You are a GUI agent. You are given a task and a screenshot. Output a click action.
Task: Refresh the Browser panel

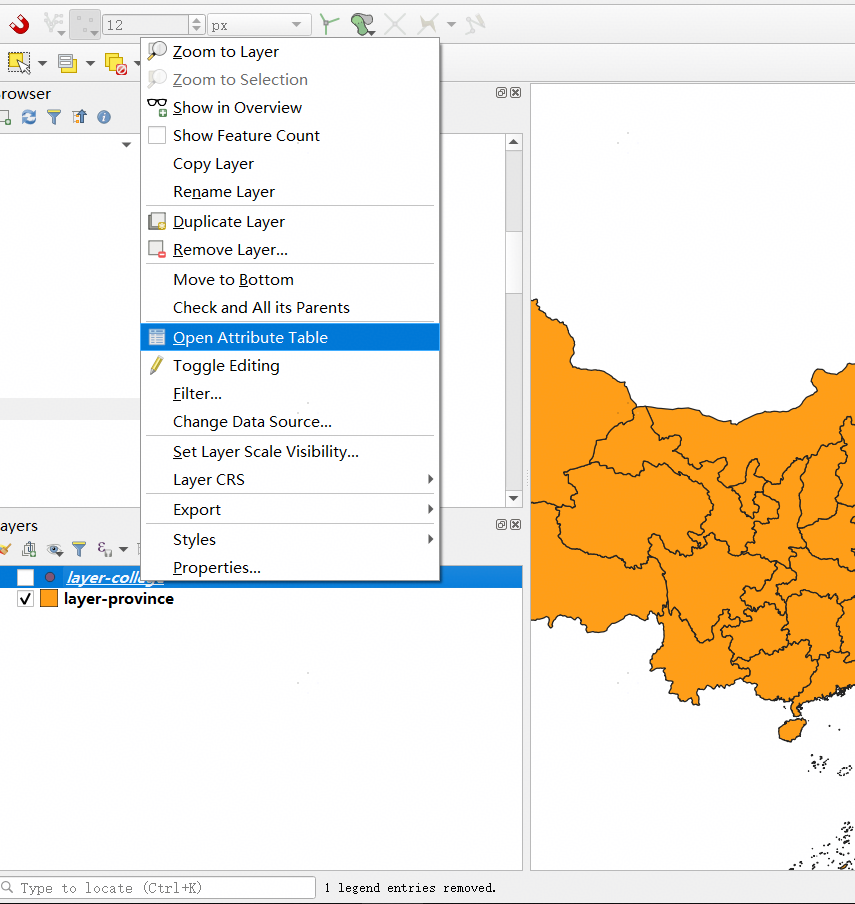[x=29, y=117]
